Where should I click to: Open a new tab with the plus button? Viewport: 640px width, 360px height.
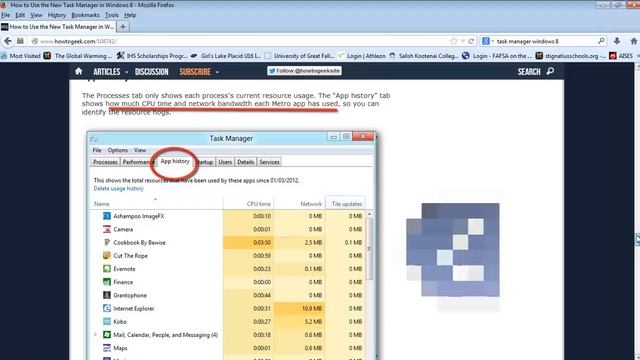123,27
